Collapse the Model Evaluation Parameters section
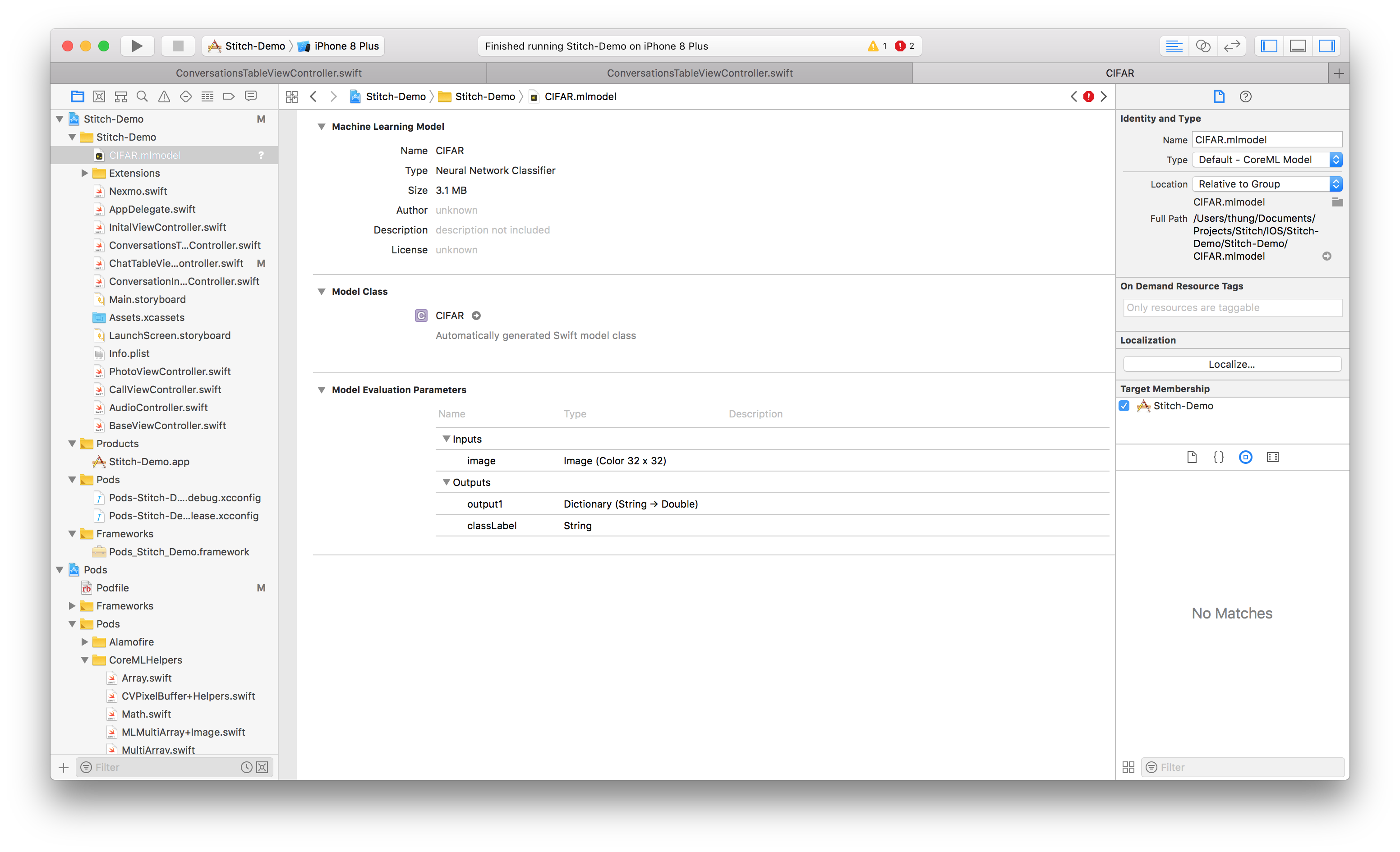1400x852 pixels. click(x=322, y=389)
